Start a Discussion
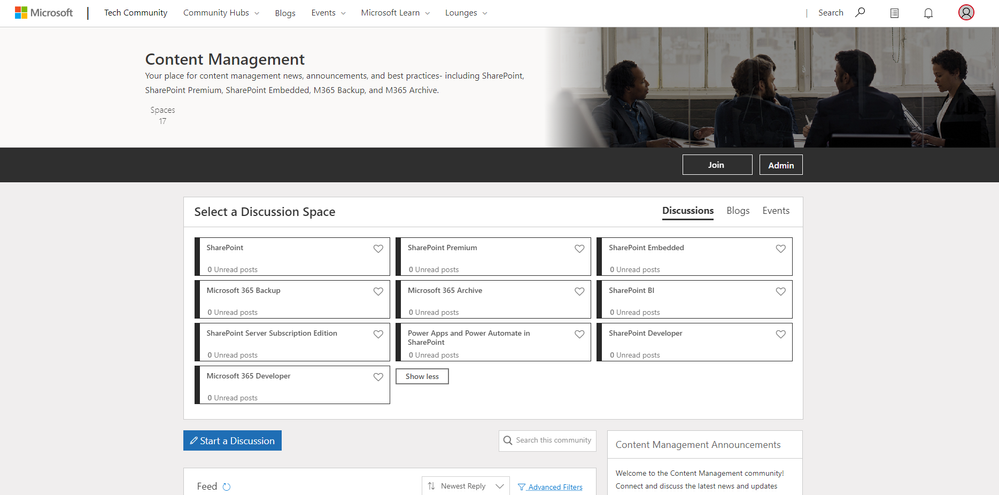Viewport: 999px width, 495px height. point(232,440)
